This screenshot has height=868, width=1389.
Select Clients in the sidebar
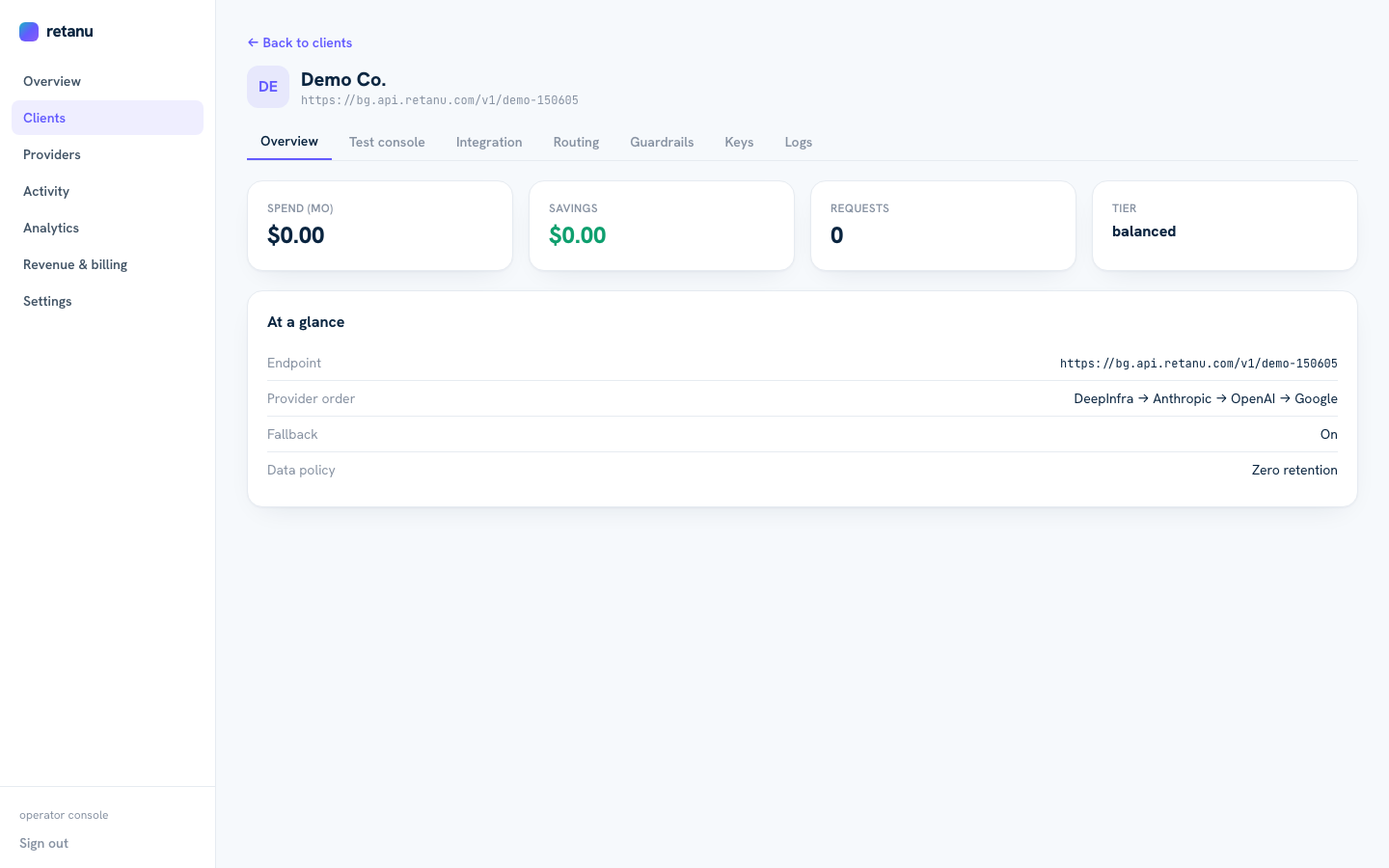107,118
